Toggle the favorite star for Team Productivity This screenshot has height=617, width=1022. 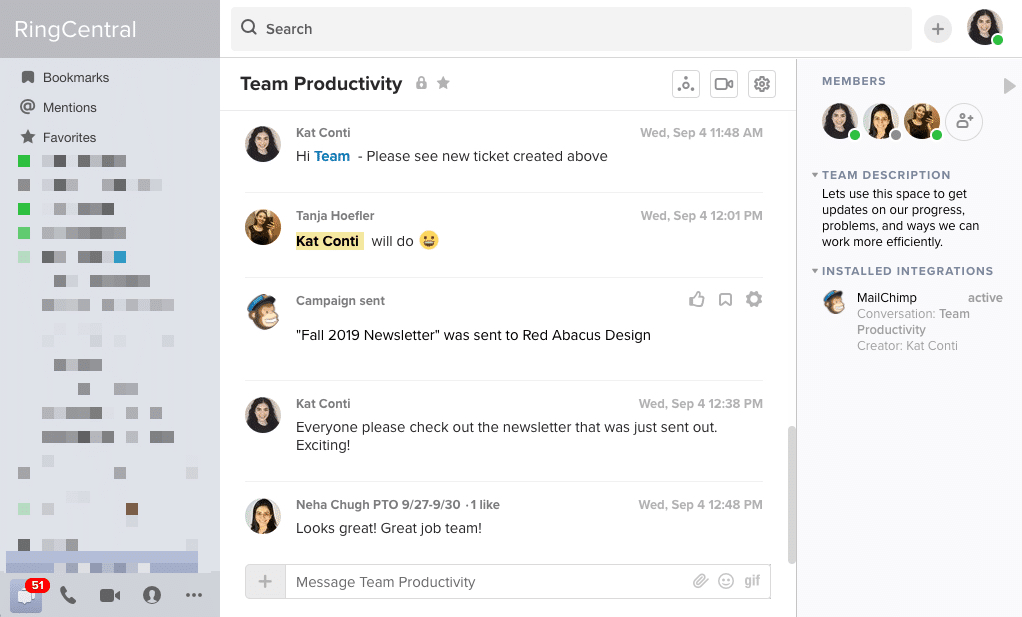(443, 83)
